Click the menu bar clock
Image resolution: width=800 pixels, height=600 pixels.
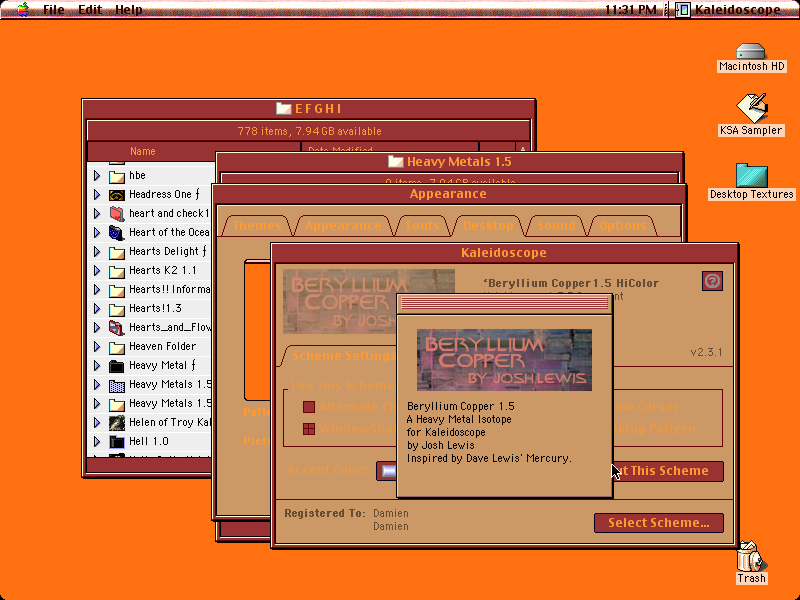point(631,9)
